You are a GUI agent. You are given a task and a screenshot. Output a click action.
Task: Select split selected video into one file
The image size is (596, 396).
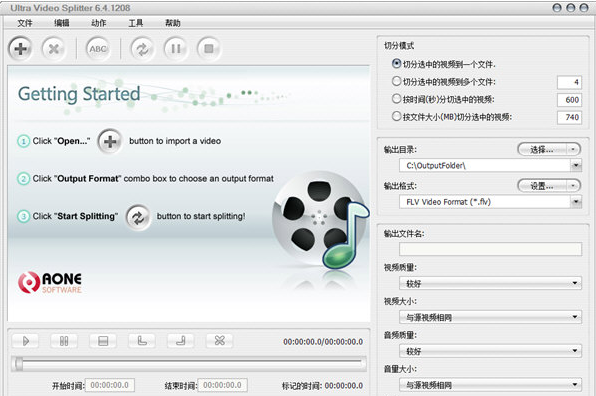(396, 63)
